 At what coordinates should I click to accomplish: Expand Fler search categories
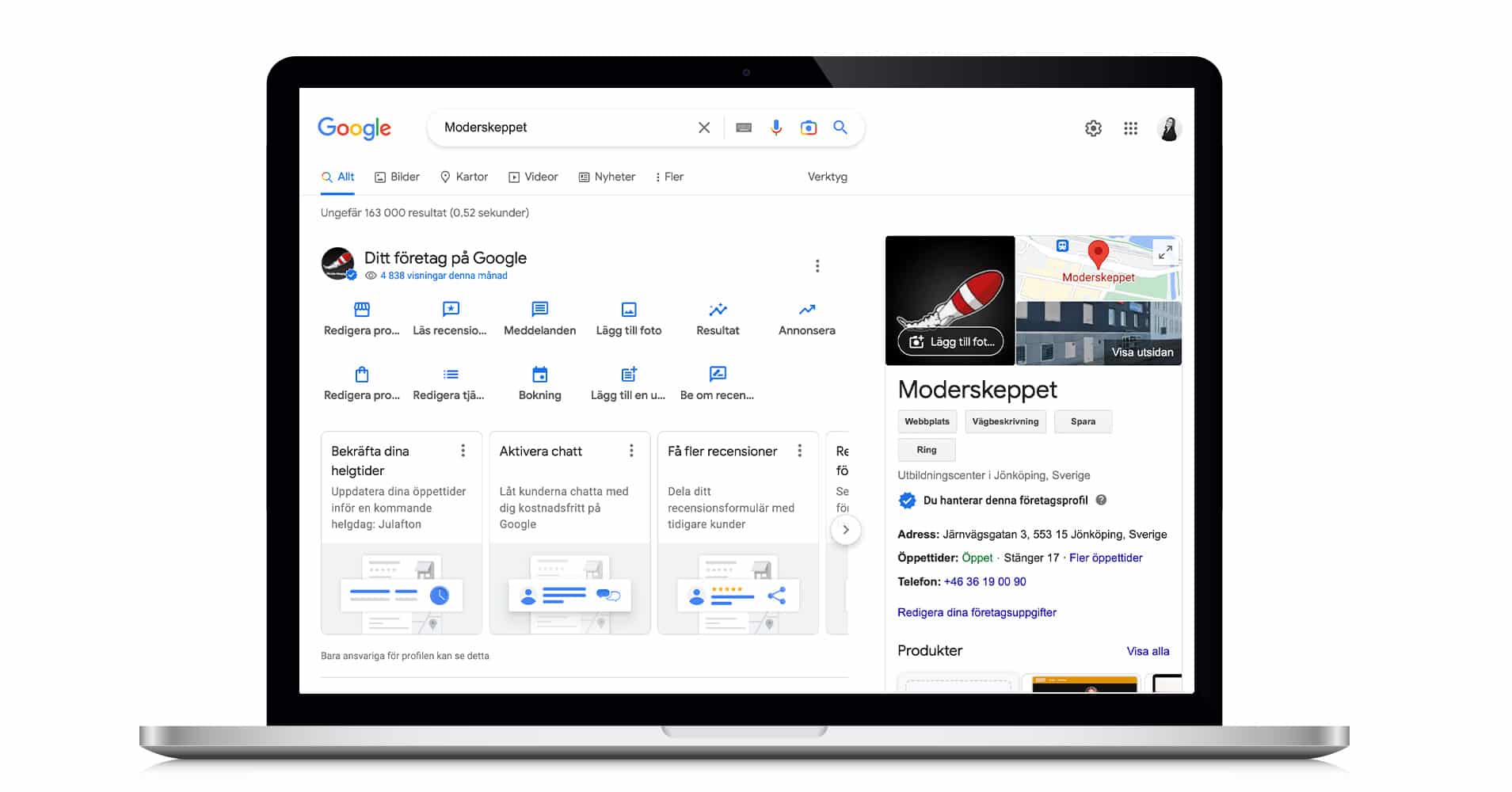click(x=669, y=177)
